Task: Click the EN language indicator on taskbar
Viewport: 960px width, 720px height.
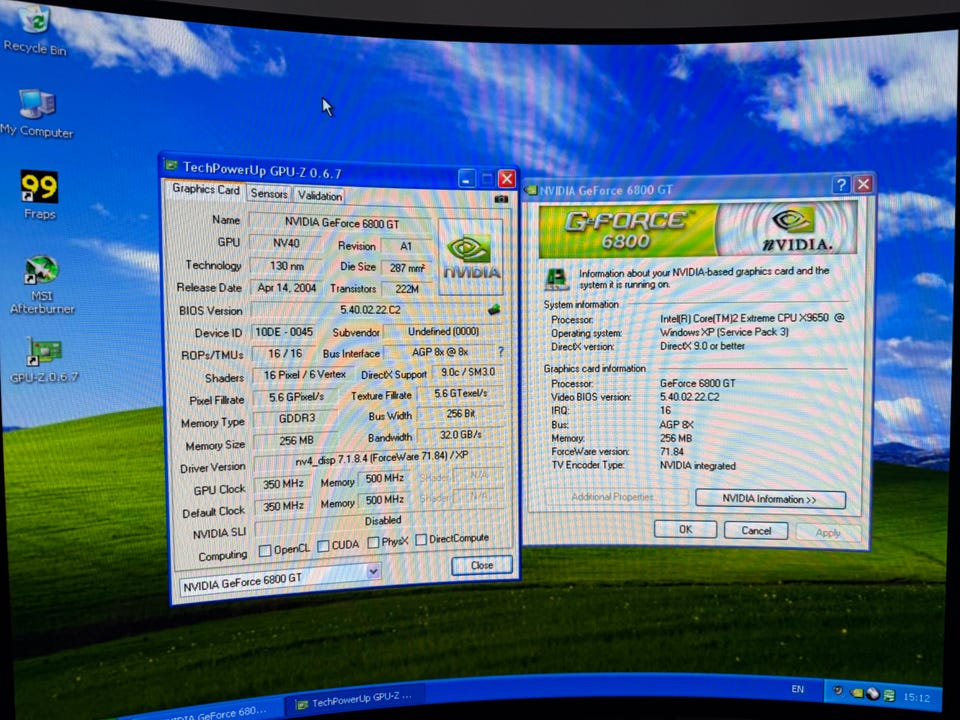Action: click(x=797, y=689)
